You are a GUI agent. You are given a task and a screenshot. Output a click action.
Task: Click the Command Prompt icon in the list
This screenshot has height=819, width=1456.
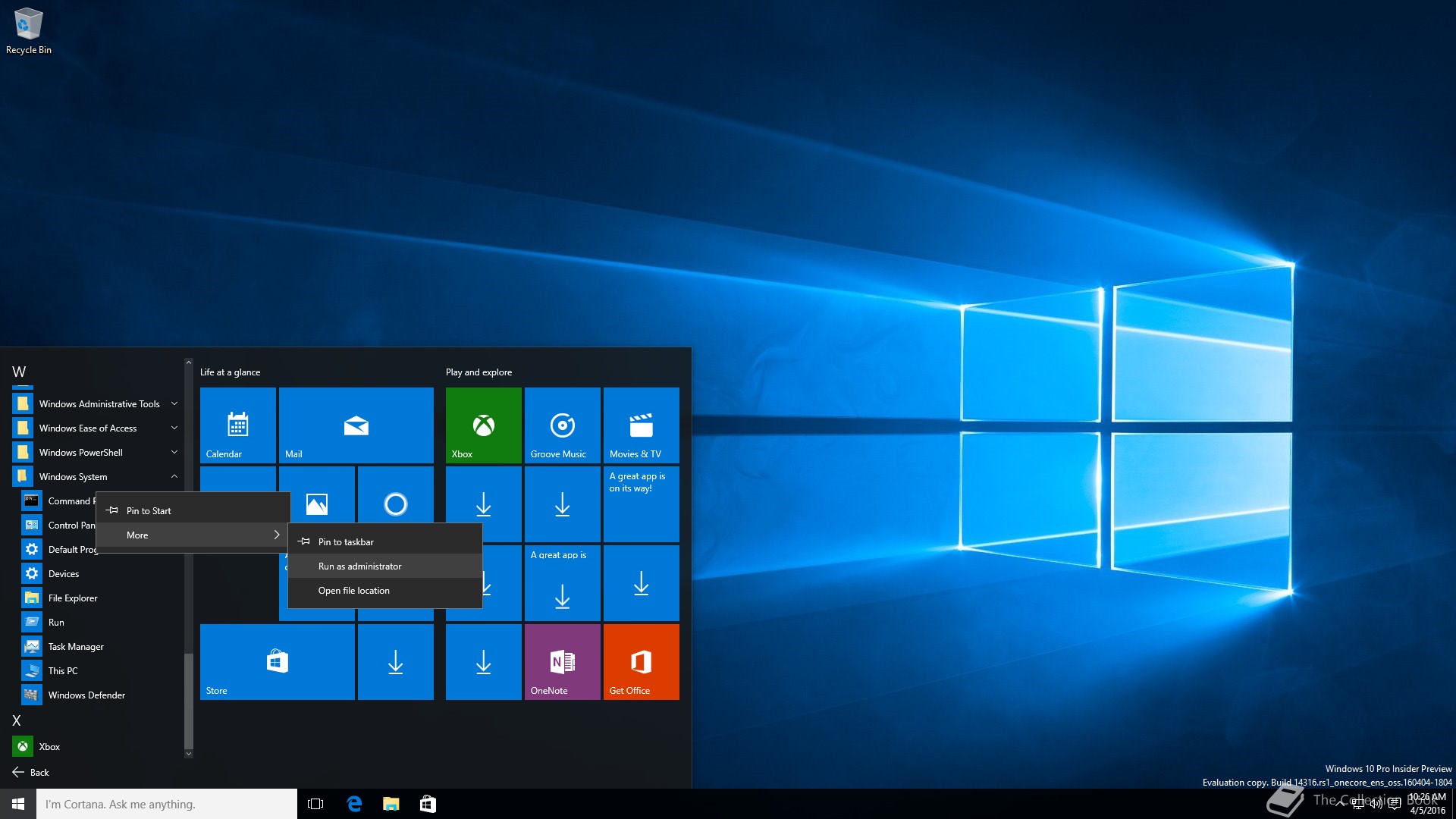point(32,500)
